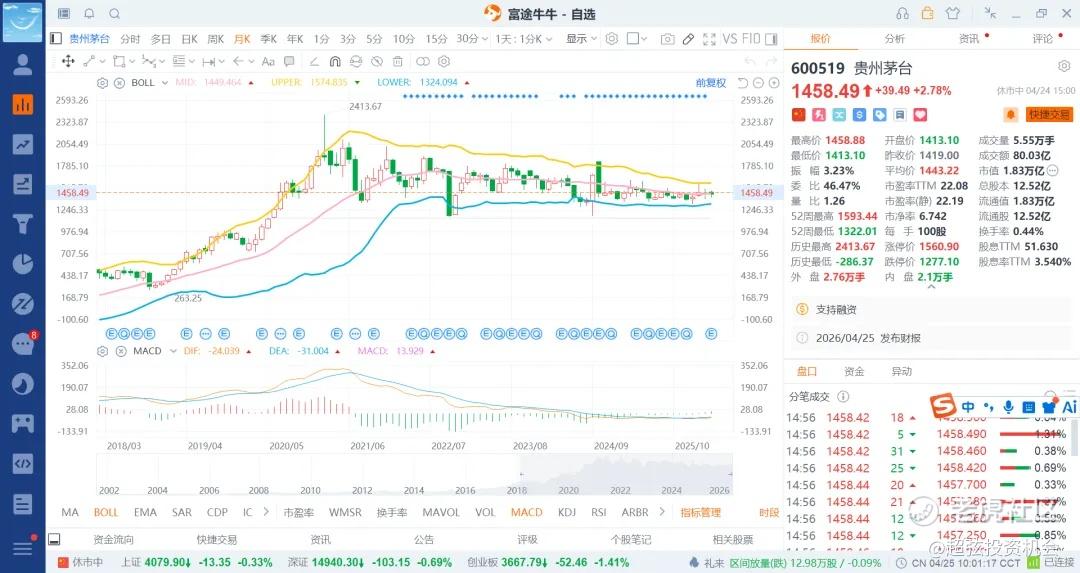Image resolution: width=1080 pixels, height=573 pixels.
Task: Expand more sub indicators after ARBR
Action: pos(662,512)
